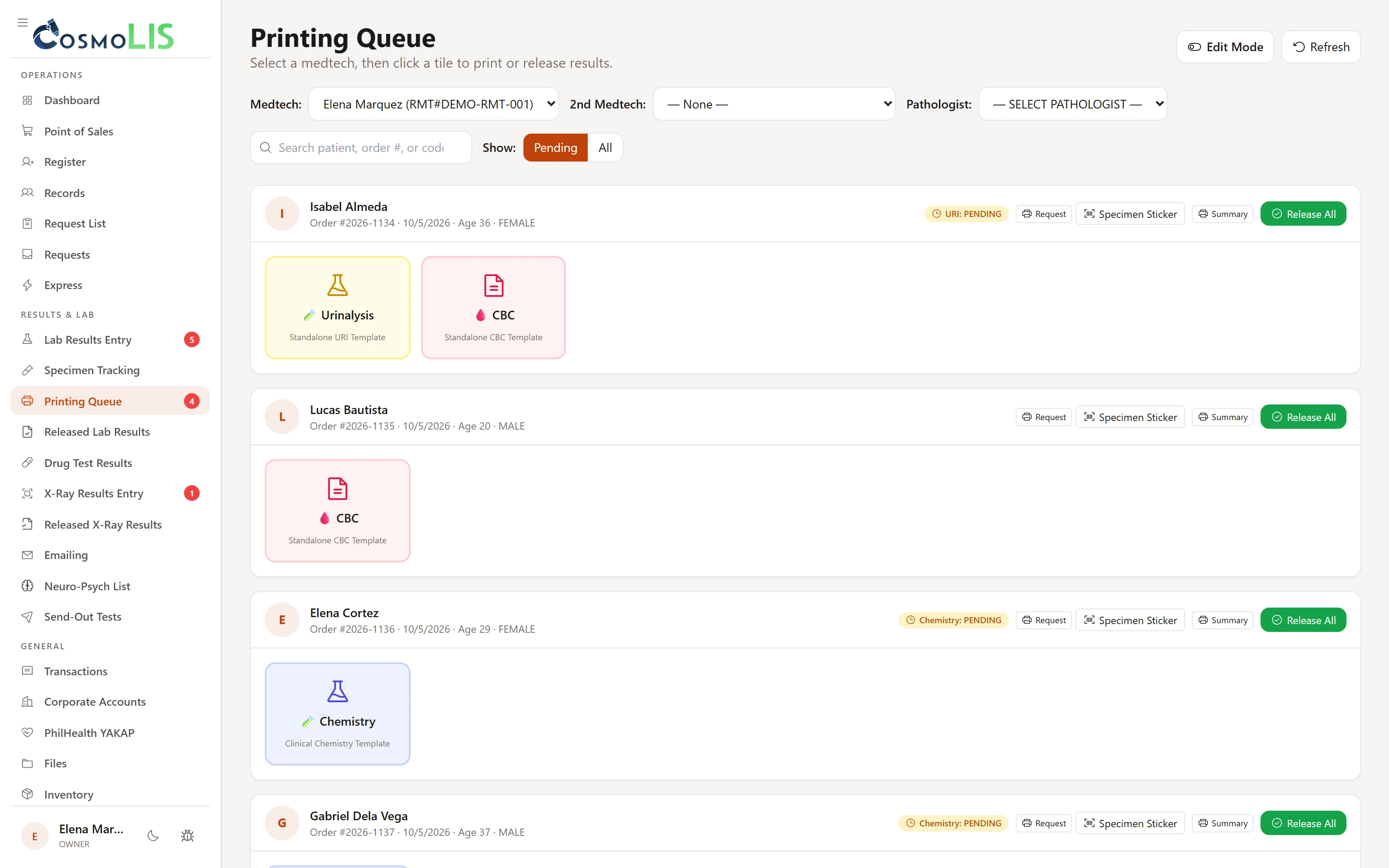Focus the patient search field
The width and height of the screenshot is (1389, 868).
(x=361, y=148)
